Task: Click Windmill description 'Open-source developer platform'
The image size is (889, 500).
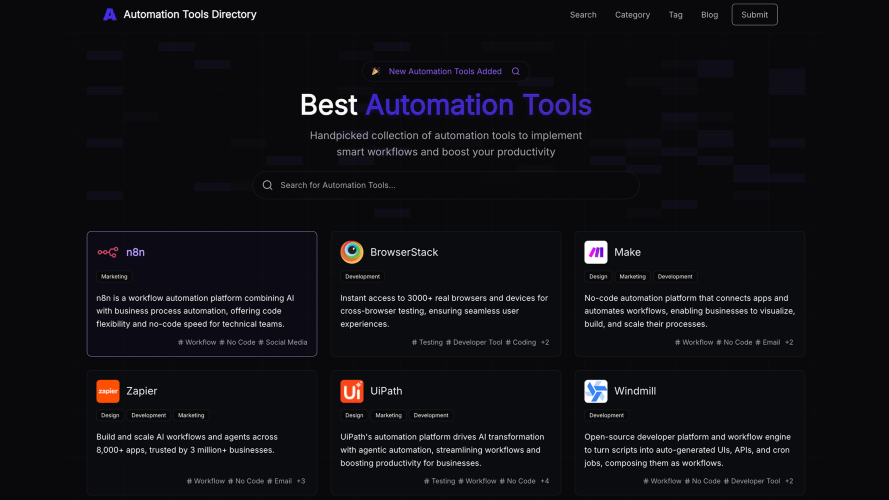Action: pyautogui.click(x=687, y=450)
